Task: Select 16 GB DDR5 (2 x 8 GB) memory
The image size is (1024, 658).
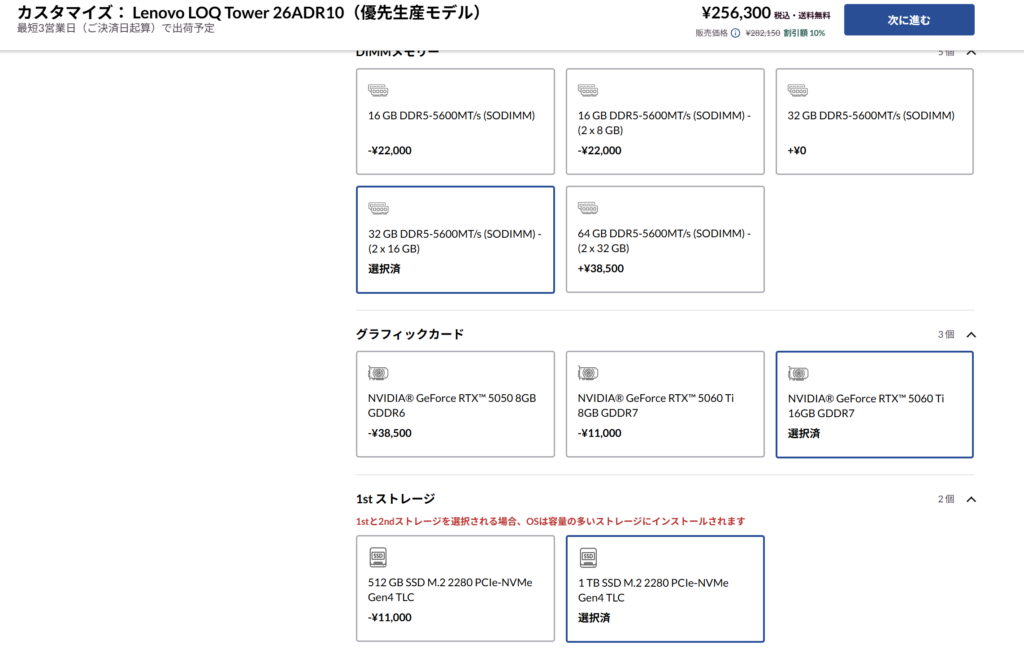Action: (x=665, y=121)
